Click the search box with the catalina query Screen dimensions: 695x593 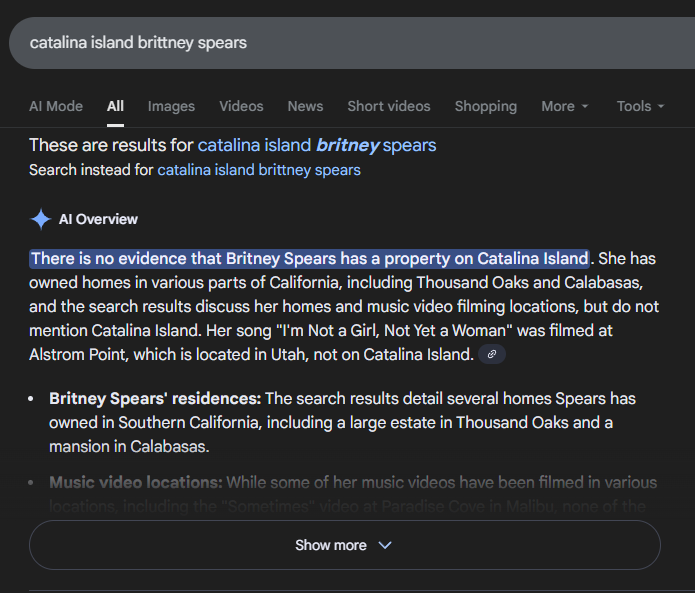[352, 43]
